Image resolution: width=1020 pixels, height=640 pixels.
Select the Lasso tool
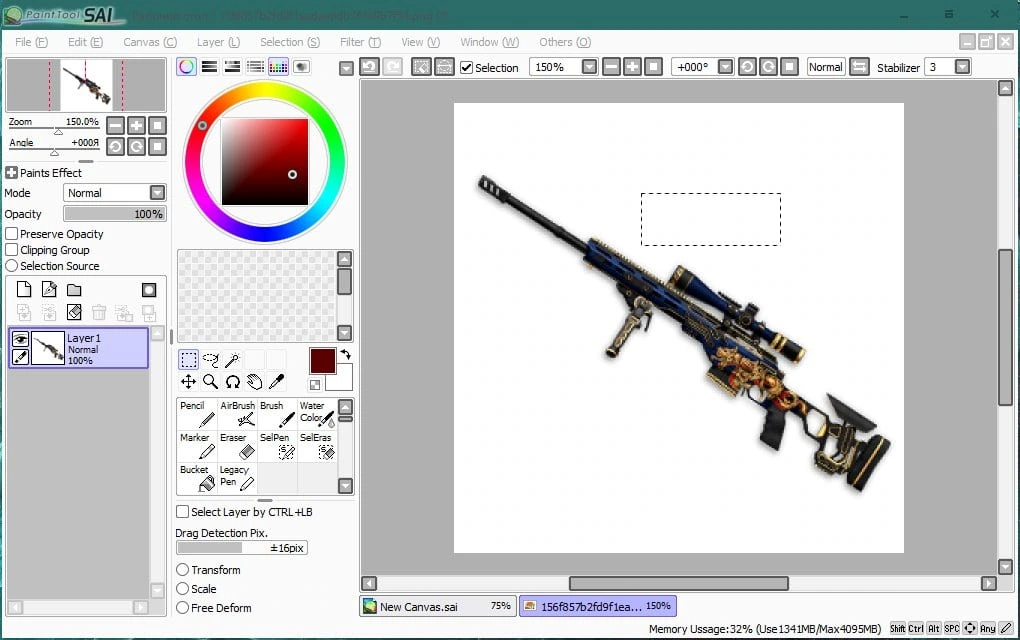[211, 360]
